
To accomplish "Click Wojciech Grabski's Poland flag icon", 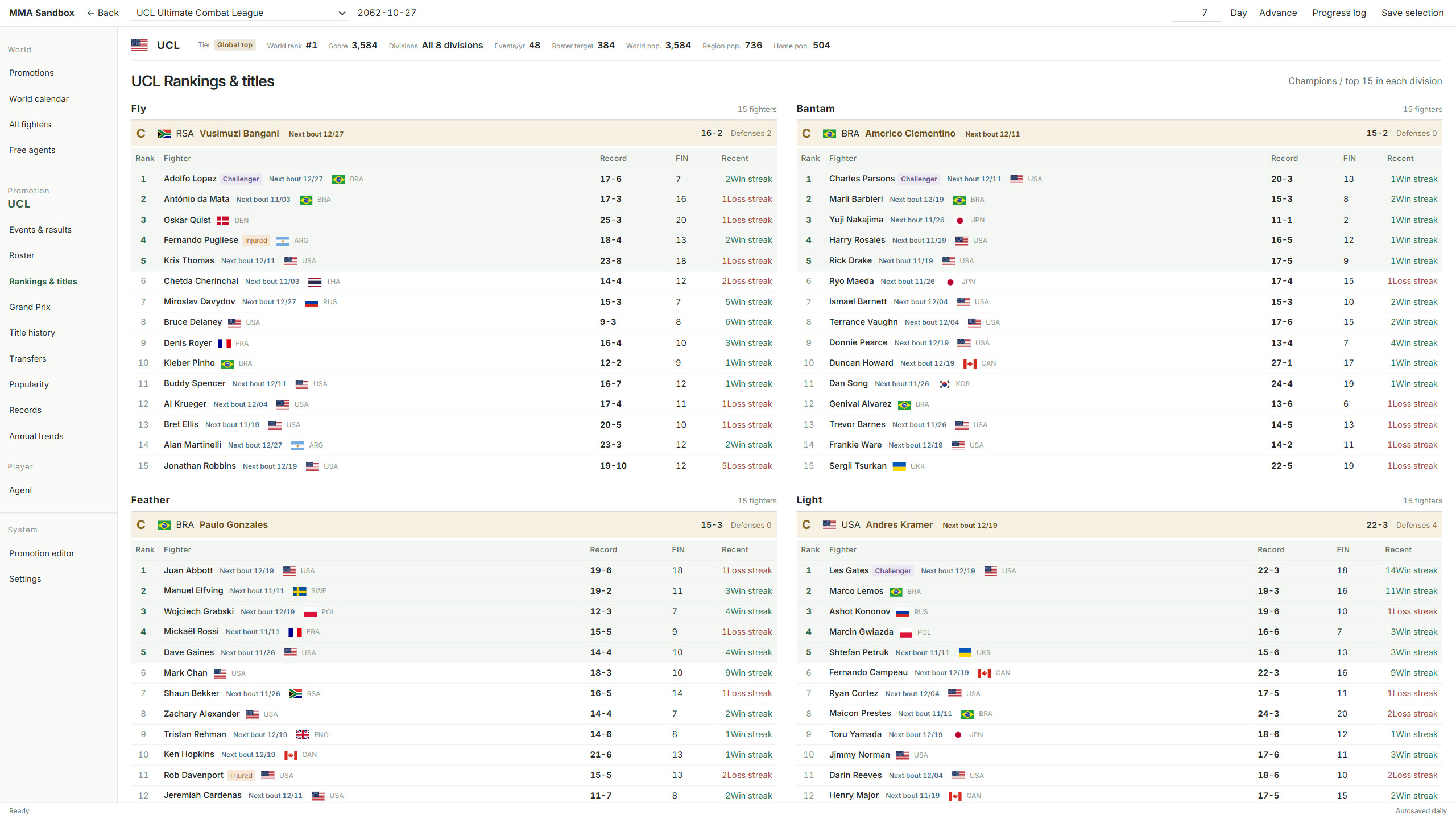I will pyautogui.click(x=310, y=613).
